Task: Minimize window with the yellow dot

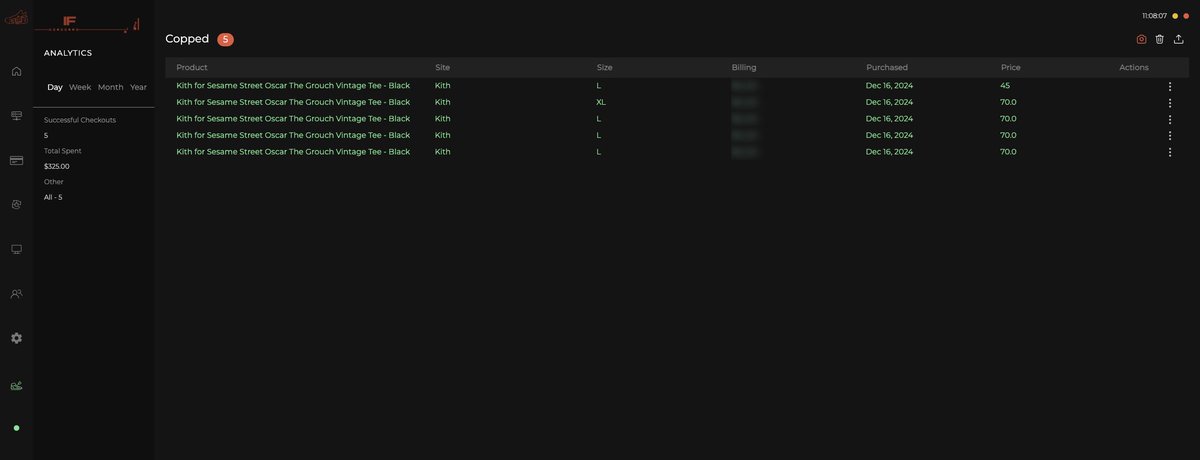Action: 1175,16
